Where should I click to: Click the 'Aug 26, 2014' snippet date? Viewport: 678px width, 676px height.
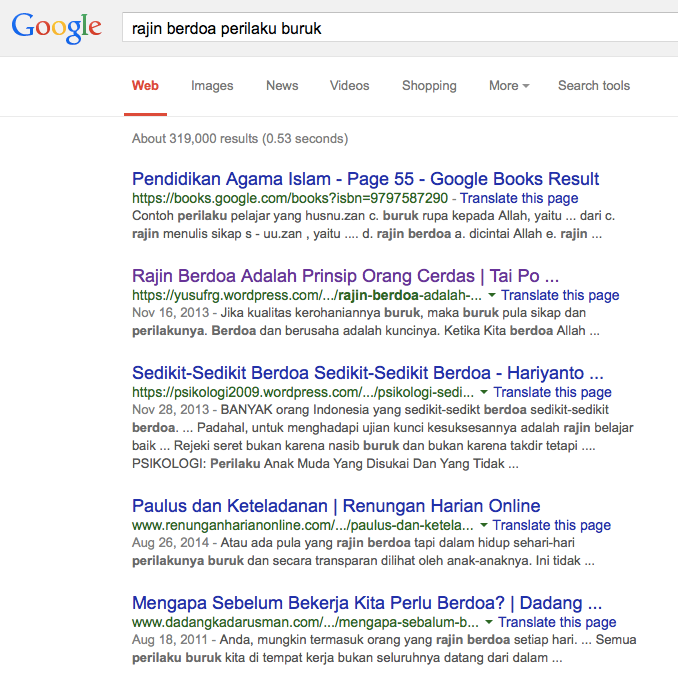click(x=170, y=543)
